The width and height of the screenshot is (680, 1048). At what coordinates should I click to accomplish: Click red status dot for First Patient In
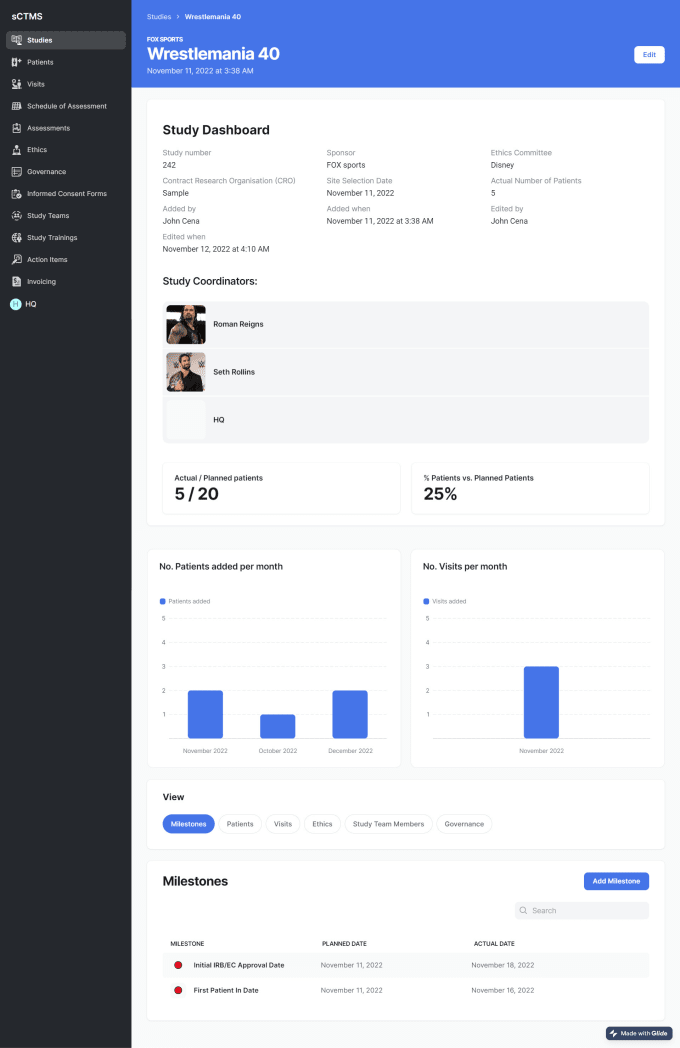(x=178, y=991)
